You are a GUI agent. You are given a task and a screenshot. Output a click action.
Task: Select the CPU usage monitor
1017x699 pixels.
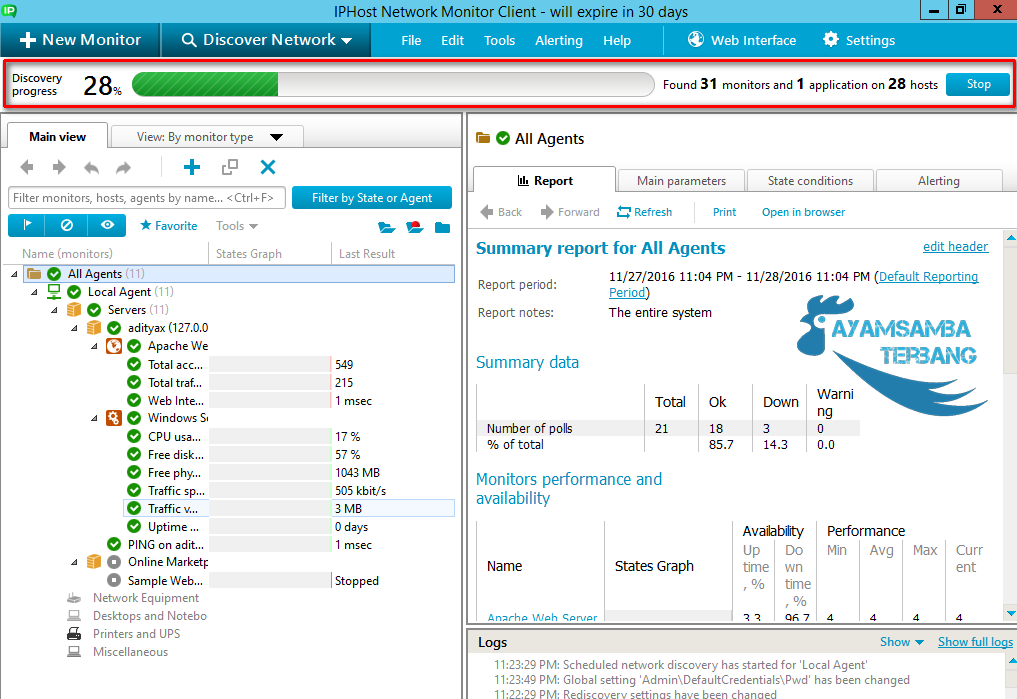point(174,436)
